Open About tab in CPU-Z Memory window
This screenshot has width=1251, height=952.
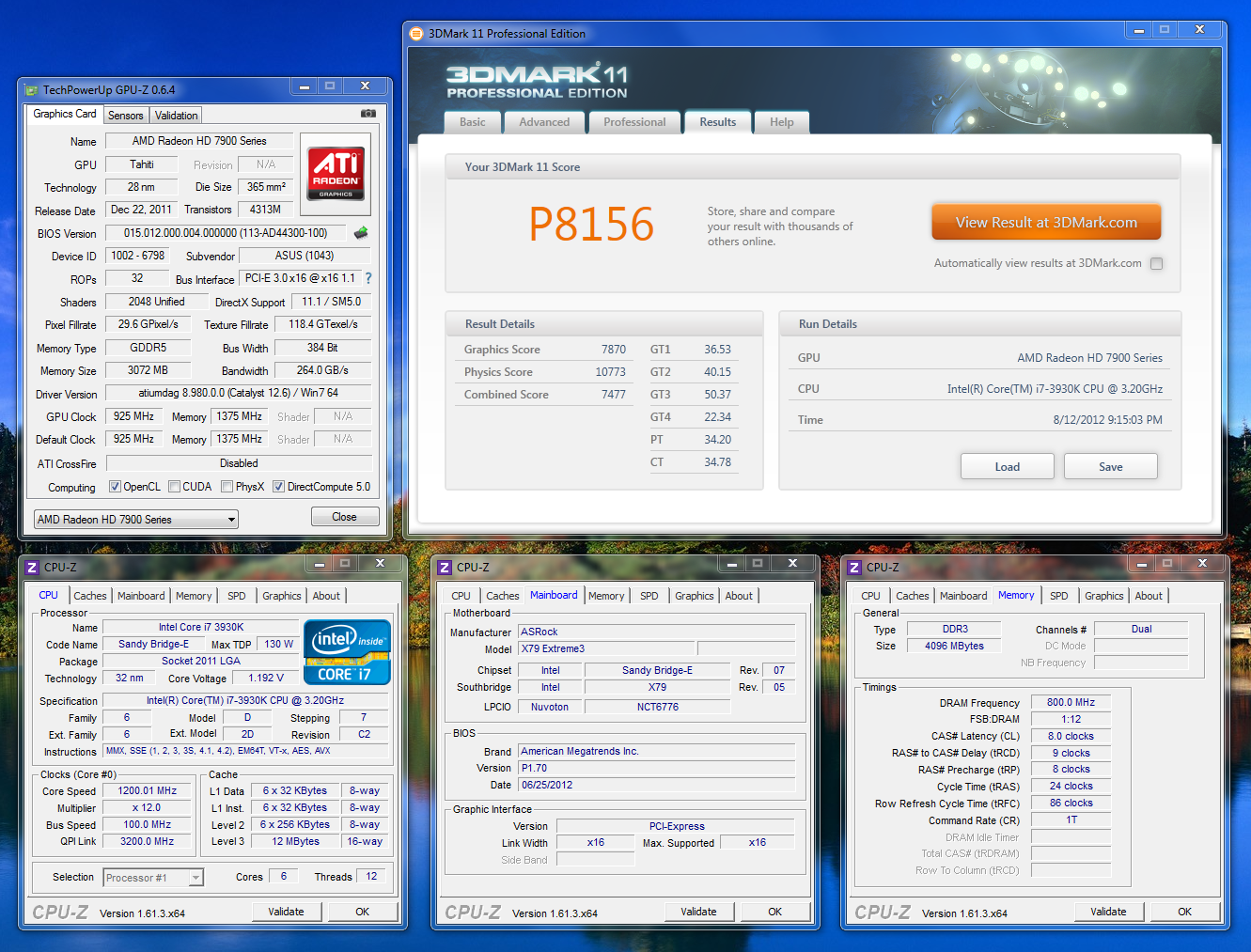1149,596
